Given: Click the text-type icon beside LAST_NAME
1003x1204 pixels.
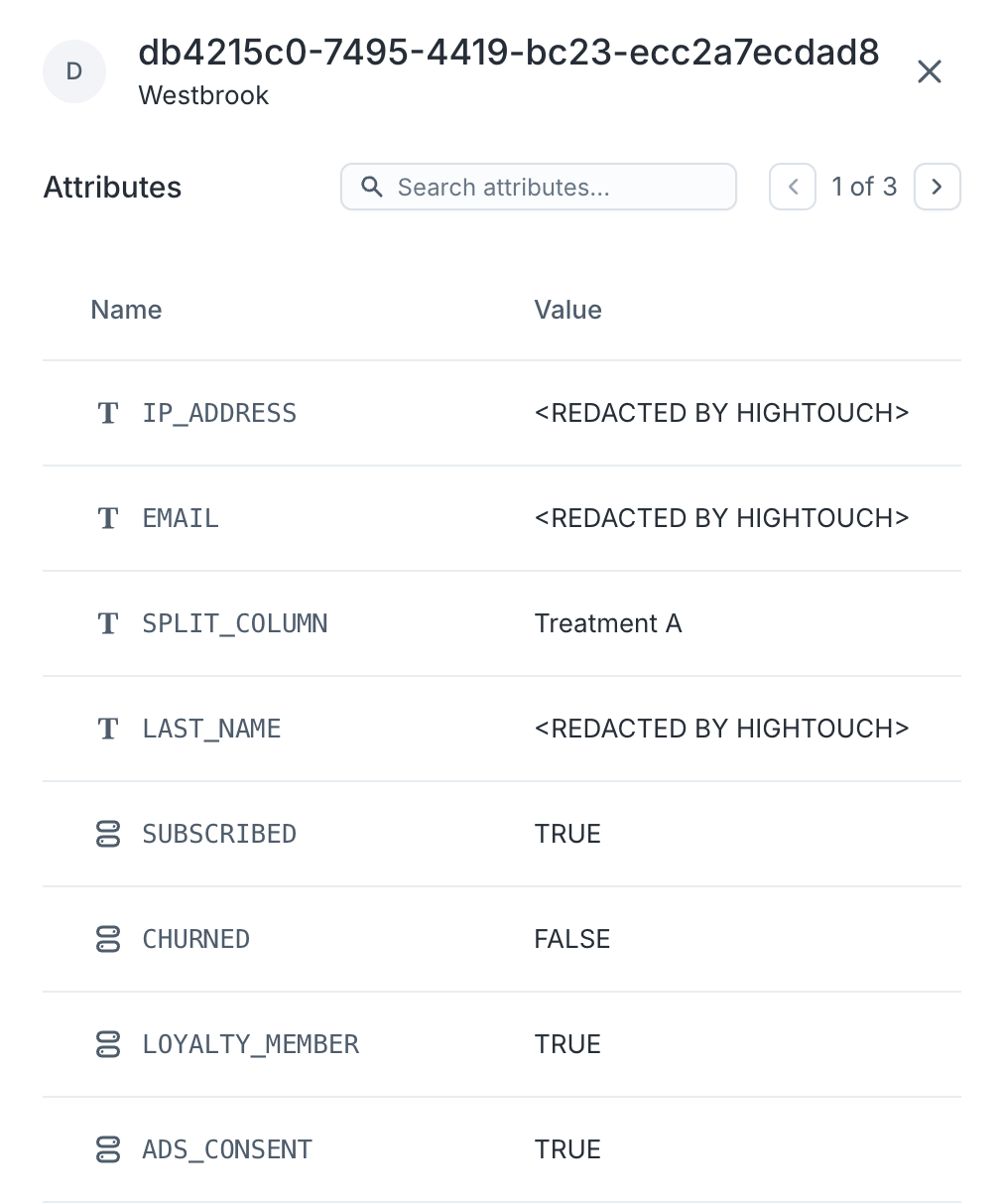Looking at the screenshot, I should tap(108, 729).
